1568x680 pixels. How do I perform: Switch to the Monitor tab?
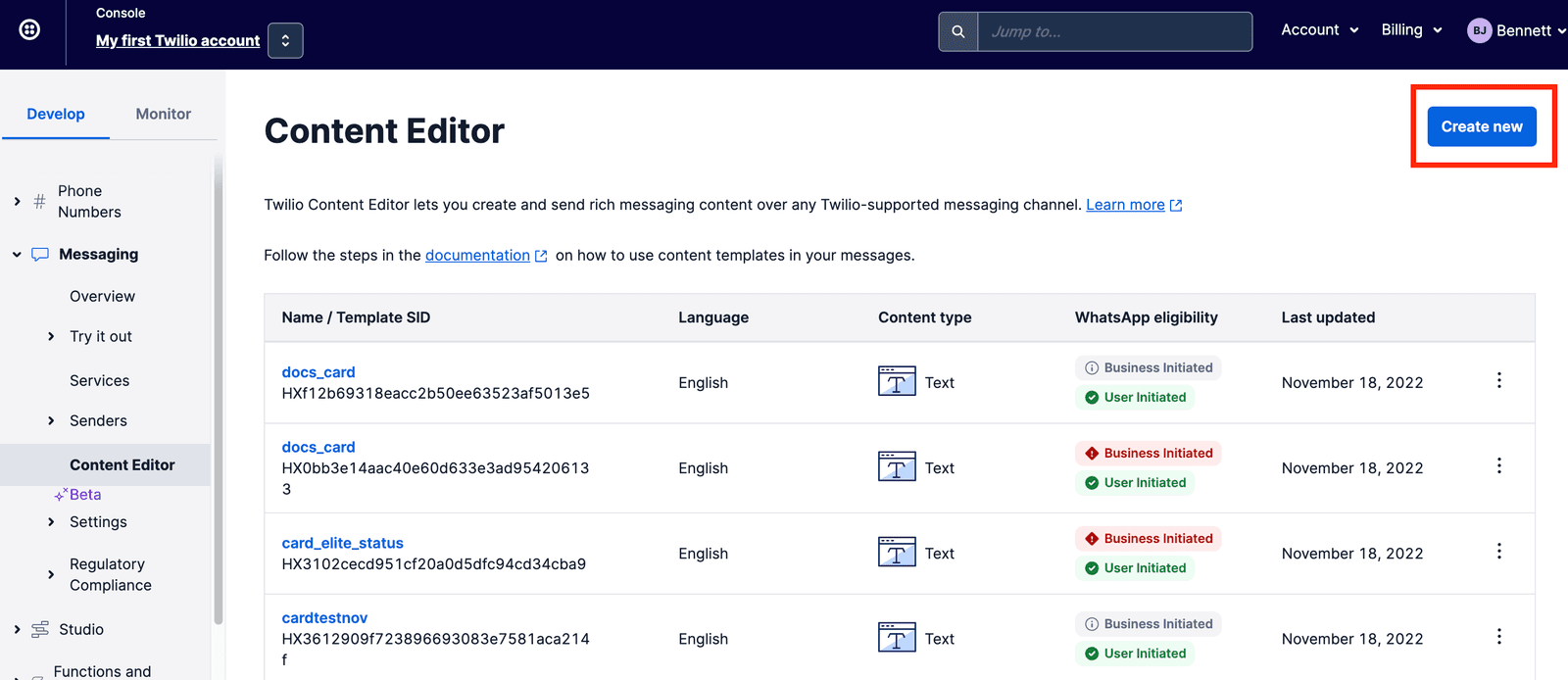163,114
